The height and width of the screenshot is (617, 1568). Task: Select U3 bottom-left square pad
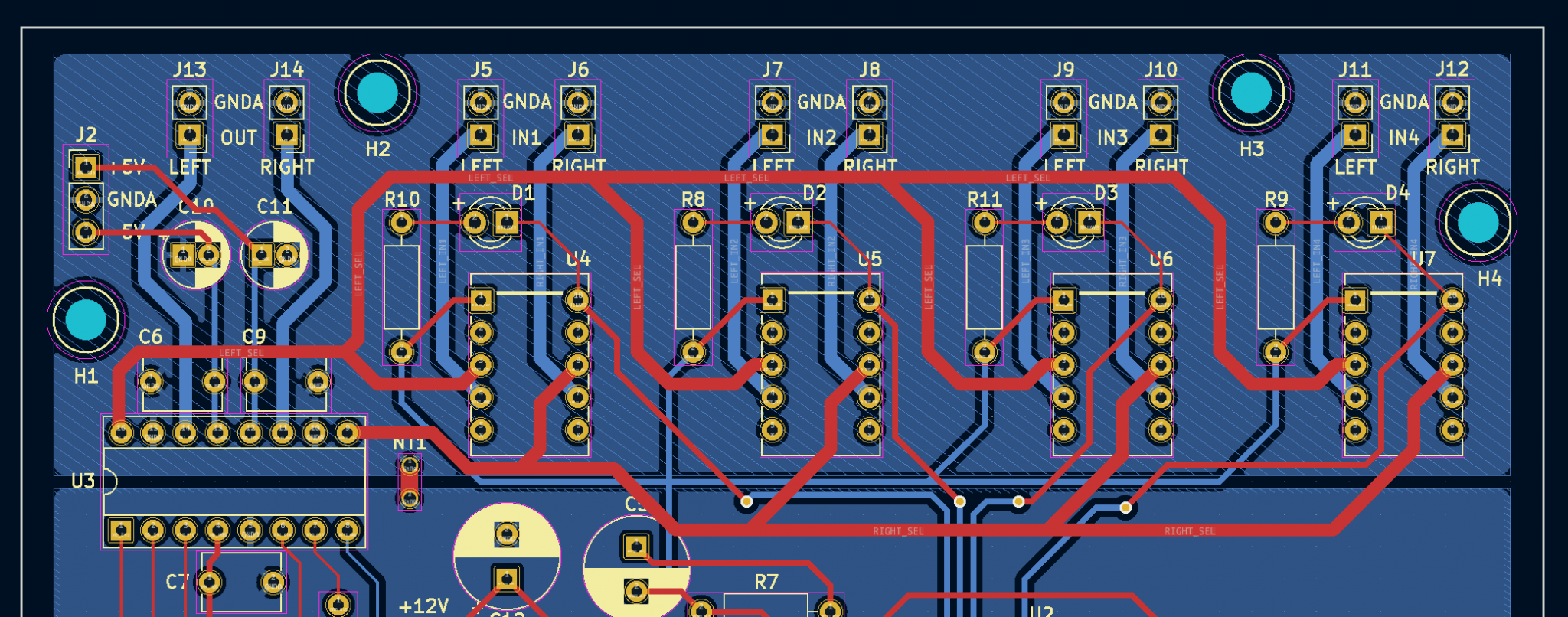(120, 530)
